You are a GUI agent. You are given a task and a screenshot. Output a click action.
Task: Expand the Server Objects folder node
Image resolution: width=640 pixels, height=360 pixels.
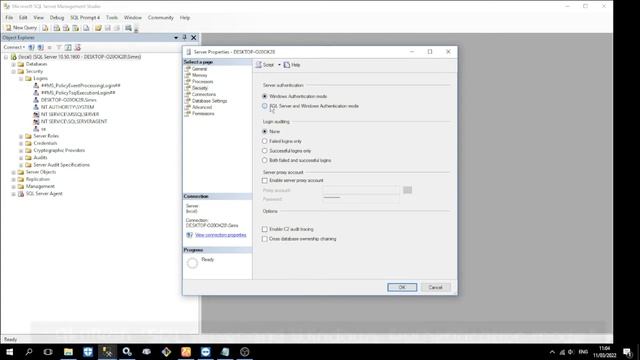[x=13, y=172]
